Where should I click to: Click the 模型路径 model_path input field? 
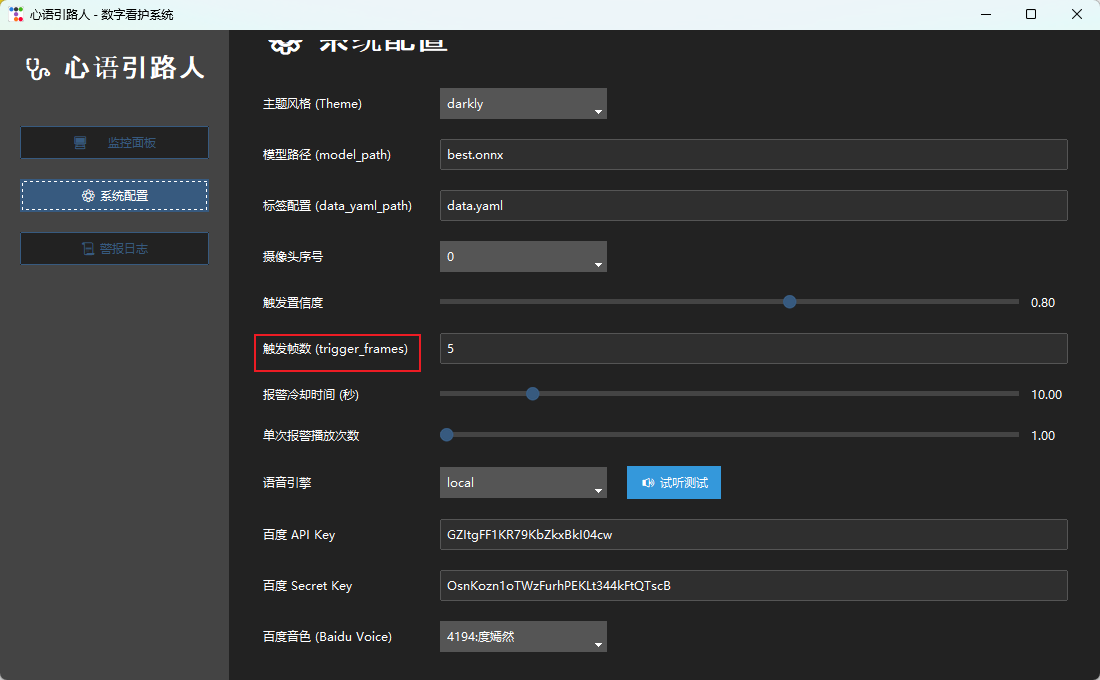[x=753, y=155]
